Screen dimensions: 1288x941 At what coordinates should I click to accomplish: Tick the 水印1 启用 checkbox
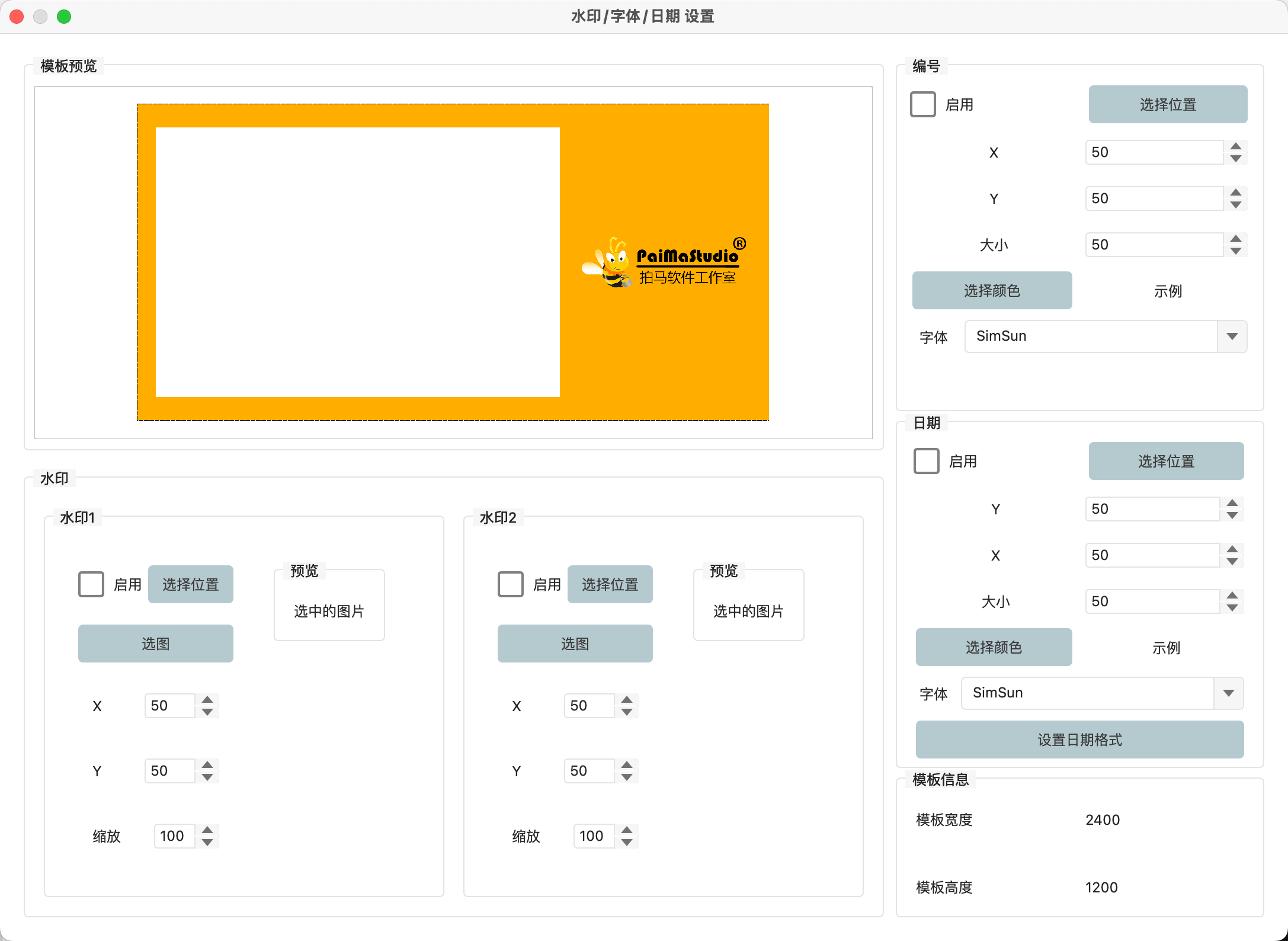pyautogui.click(x=91, y=584)
